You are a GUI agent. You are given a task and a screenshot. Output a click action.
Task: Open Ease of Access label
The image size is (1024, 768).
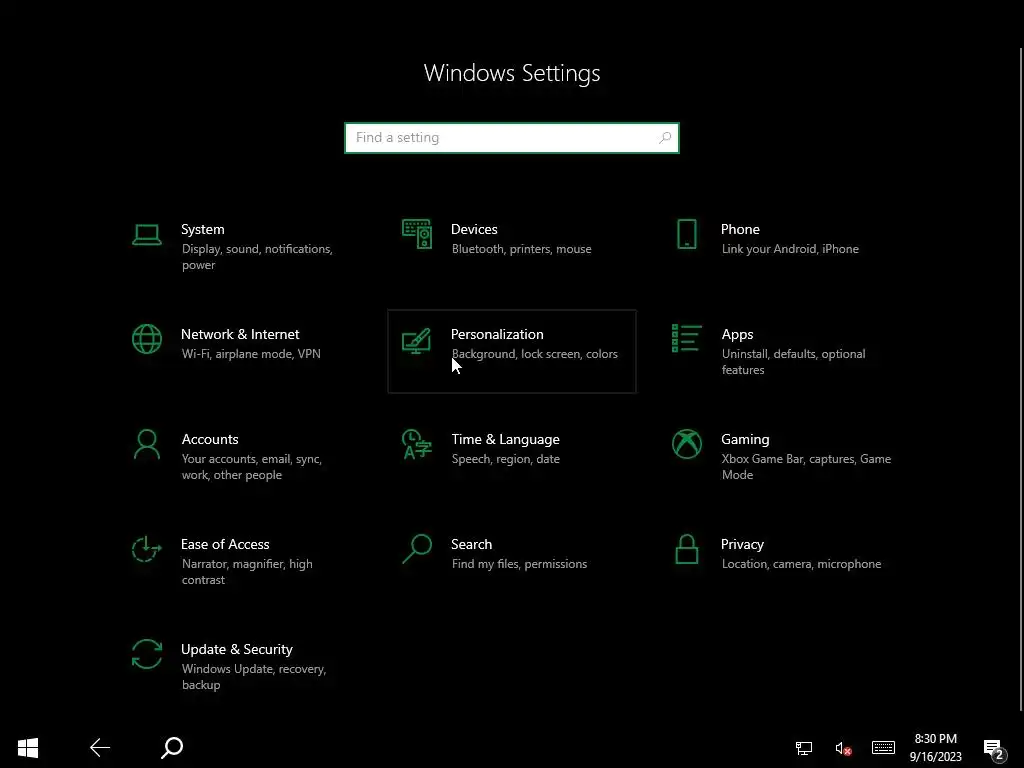tap(225, 545)
